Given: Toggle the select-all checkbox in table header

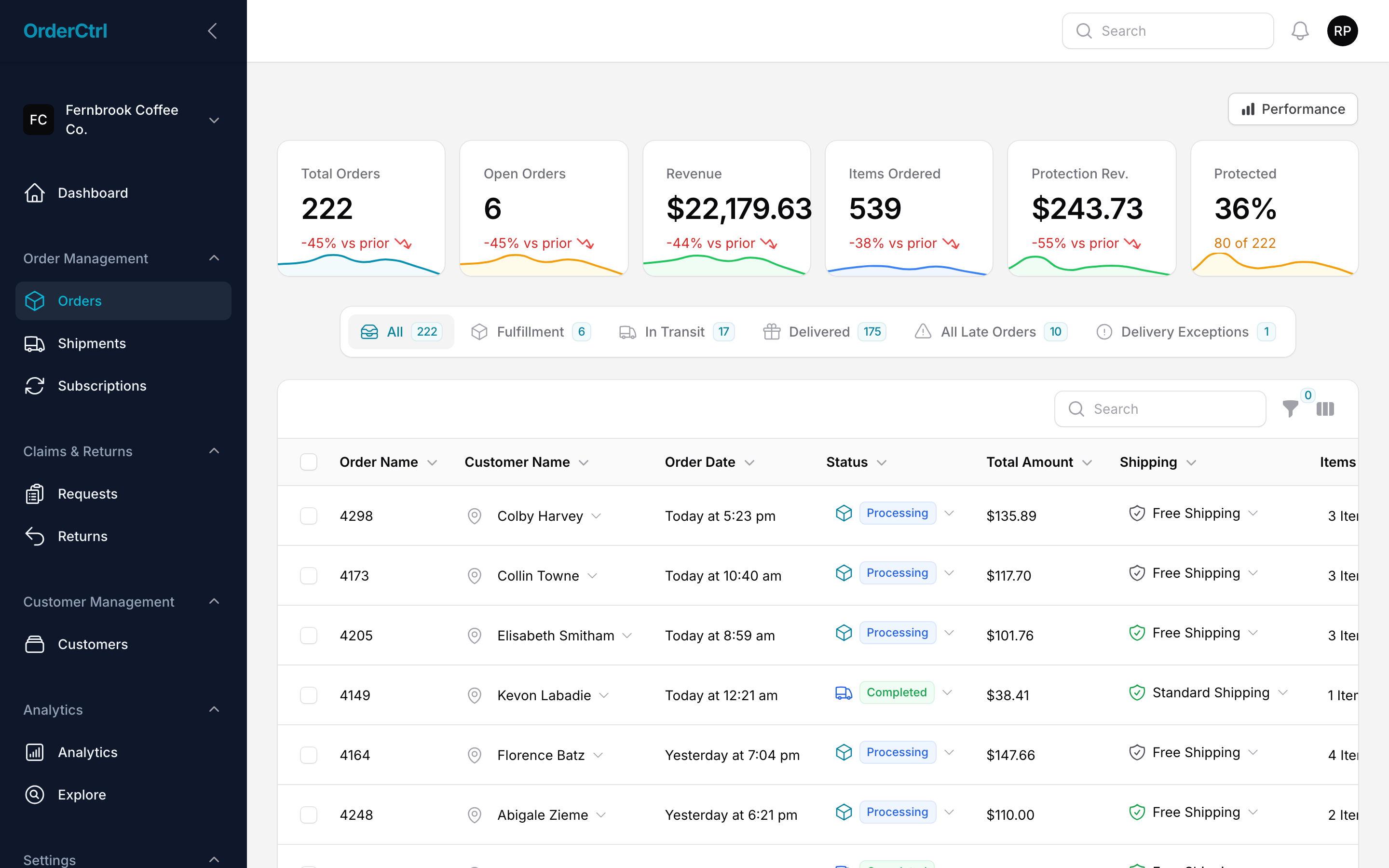Looking at the screenshot, I should 309,462.
